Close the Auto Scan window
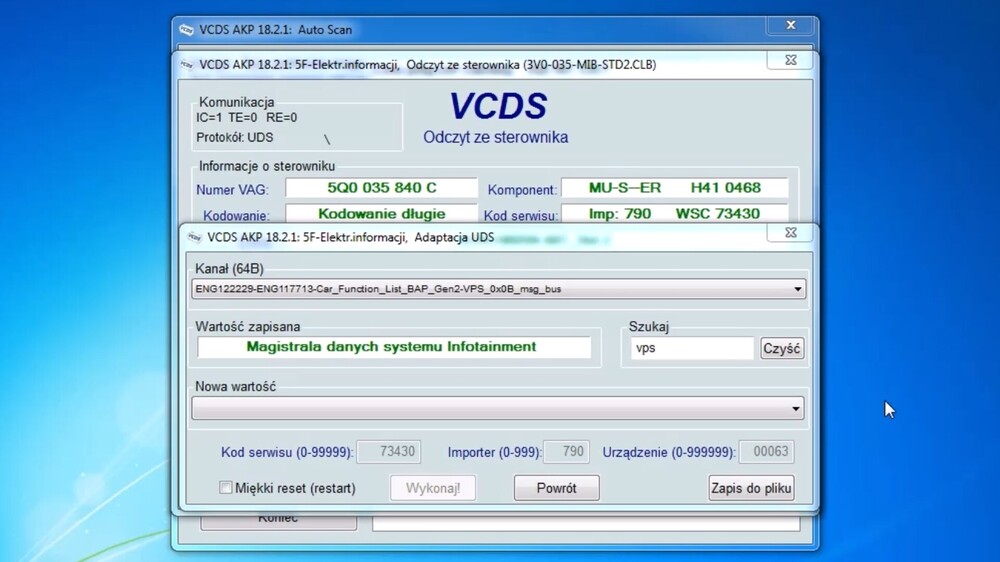 point(790,25)
